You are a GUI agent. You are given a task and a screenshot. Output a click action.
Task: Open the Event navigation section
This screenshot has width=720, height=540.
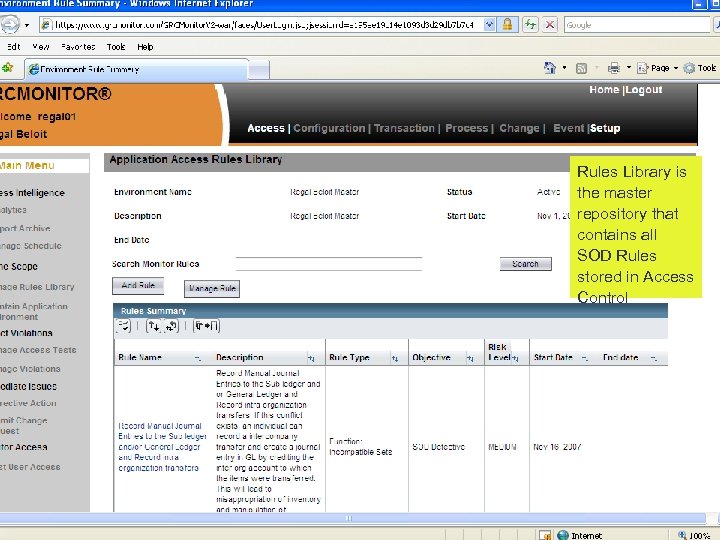pos(568,128)
